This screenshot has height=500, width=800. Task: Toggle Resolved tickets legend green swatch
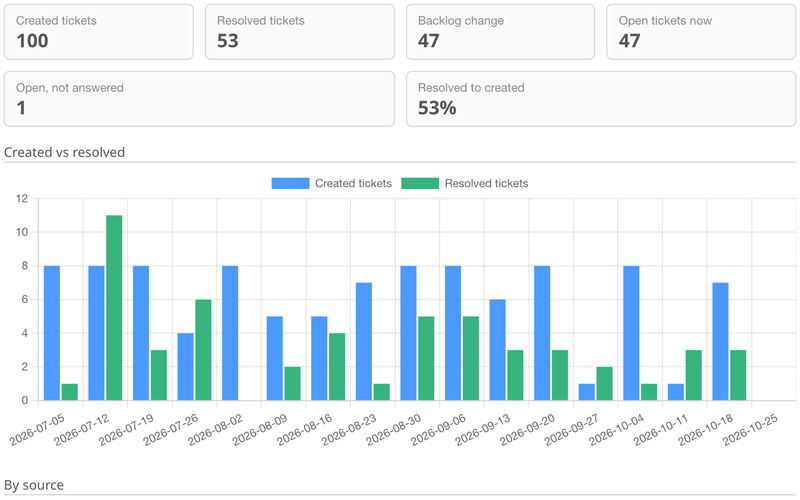(x=420, y=183)
